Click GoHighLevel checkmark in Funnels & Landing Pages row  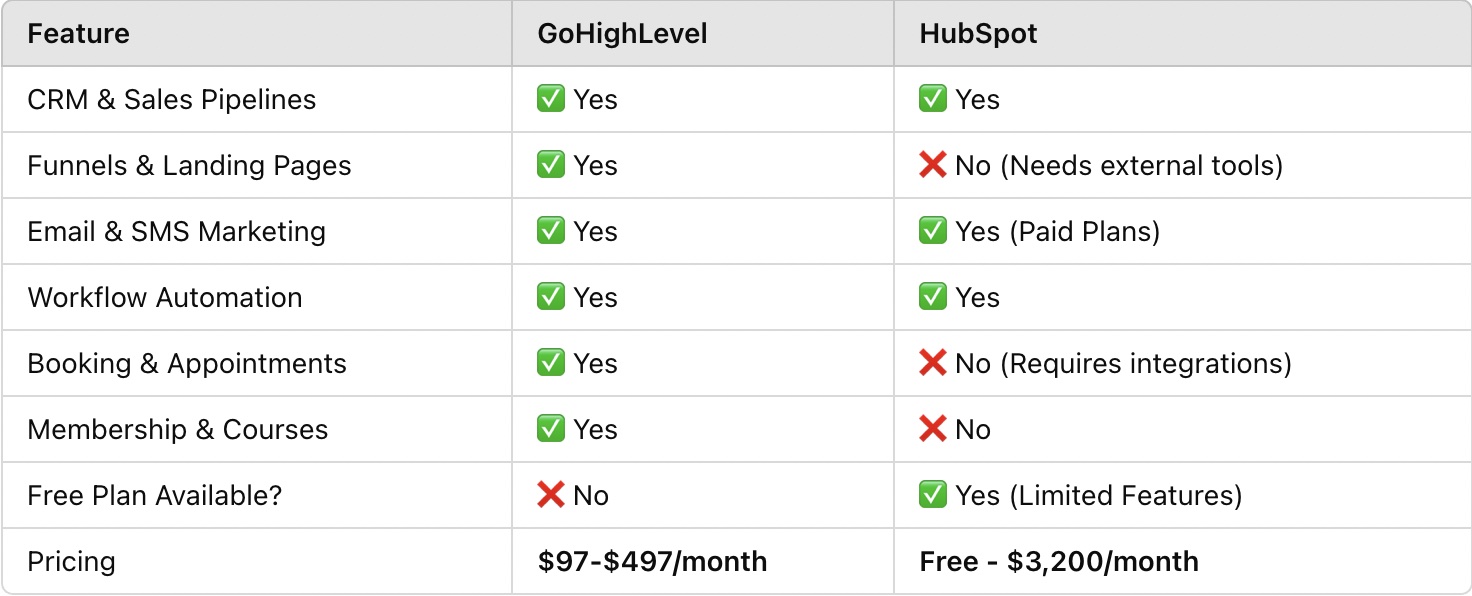551,165
